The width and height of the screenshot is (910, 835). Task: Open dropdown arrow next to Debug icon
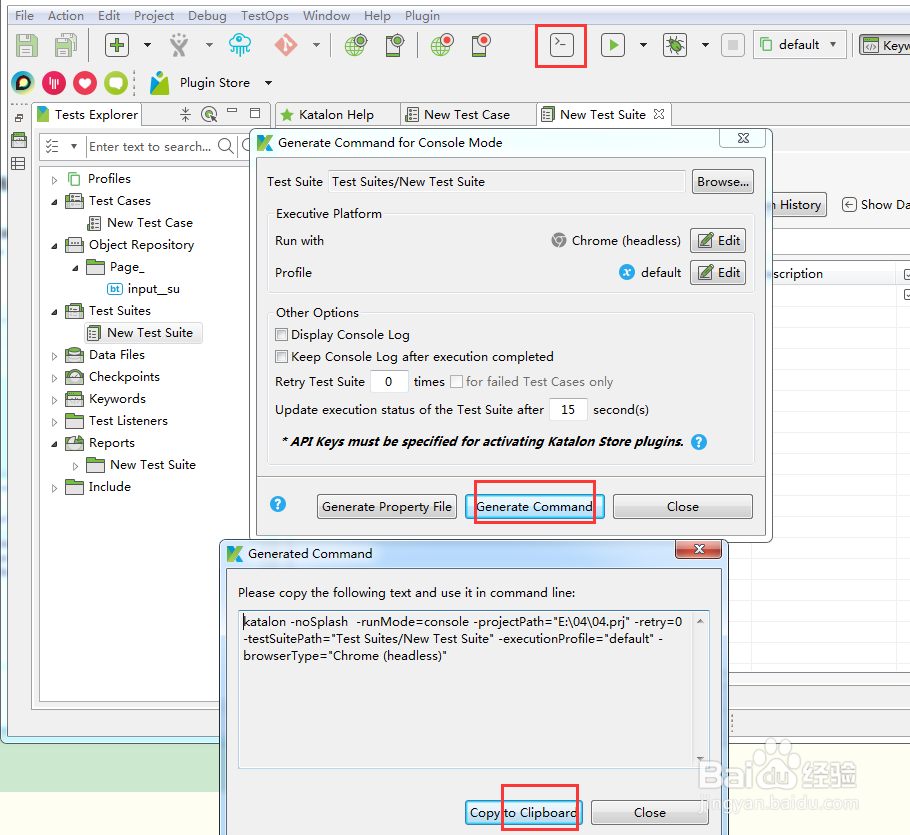(705, 45)
